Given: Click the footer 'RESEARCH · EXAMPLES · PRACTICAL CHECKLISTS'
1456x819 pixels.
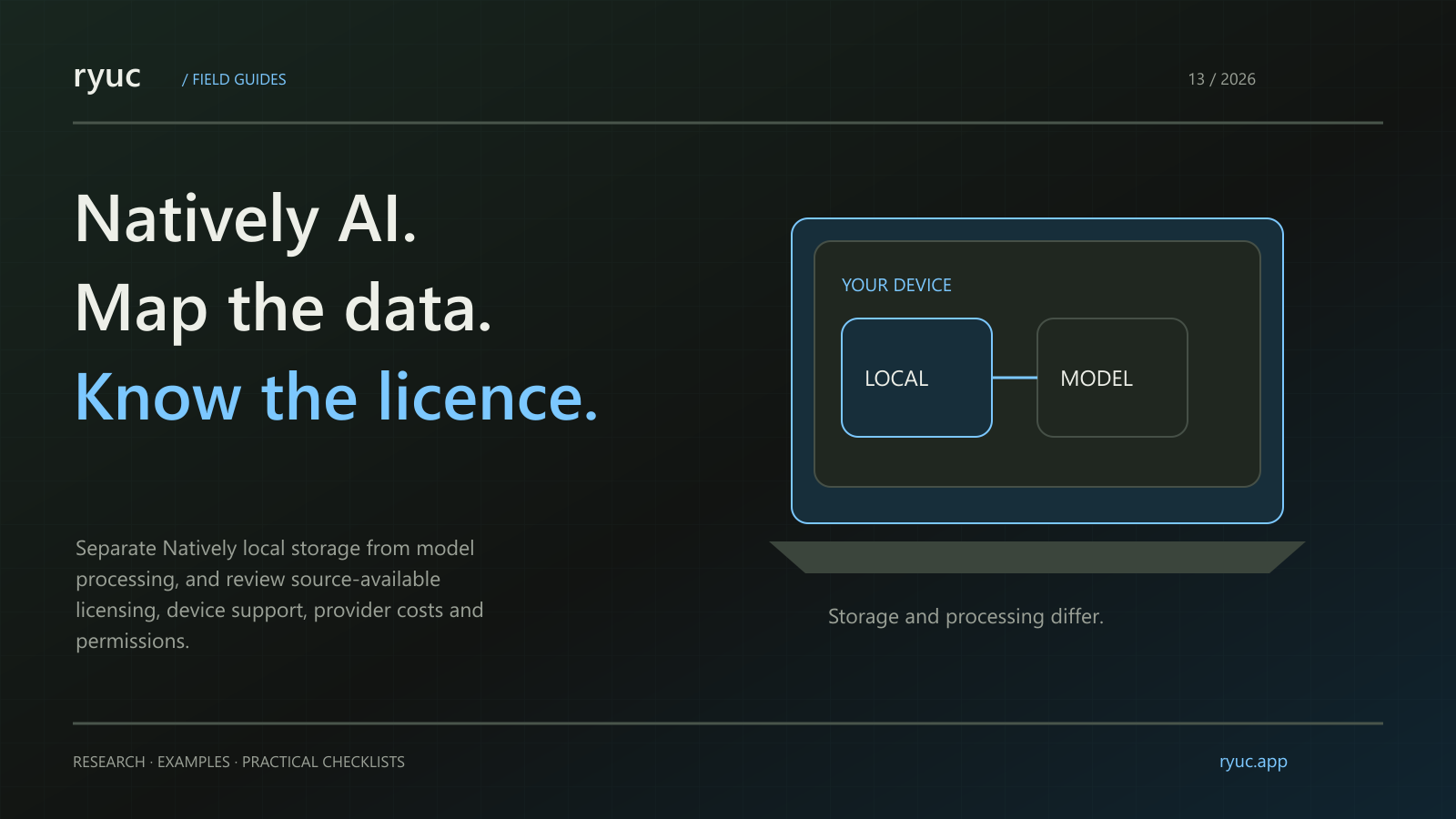Looking at the screenshot, I should pyautogui.click(x=238, y=762).
